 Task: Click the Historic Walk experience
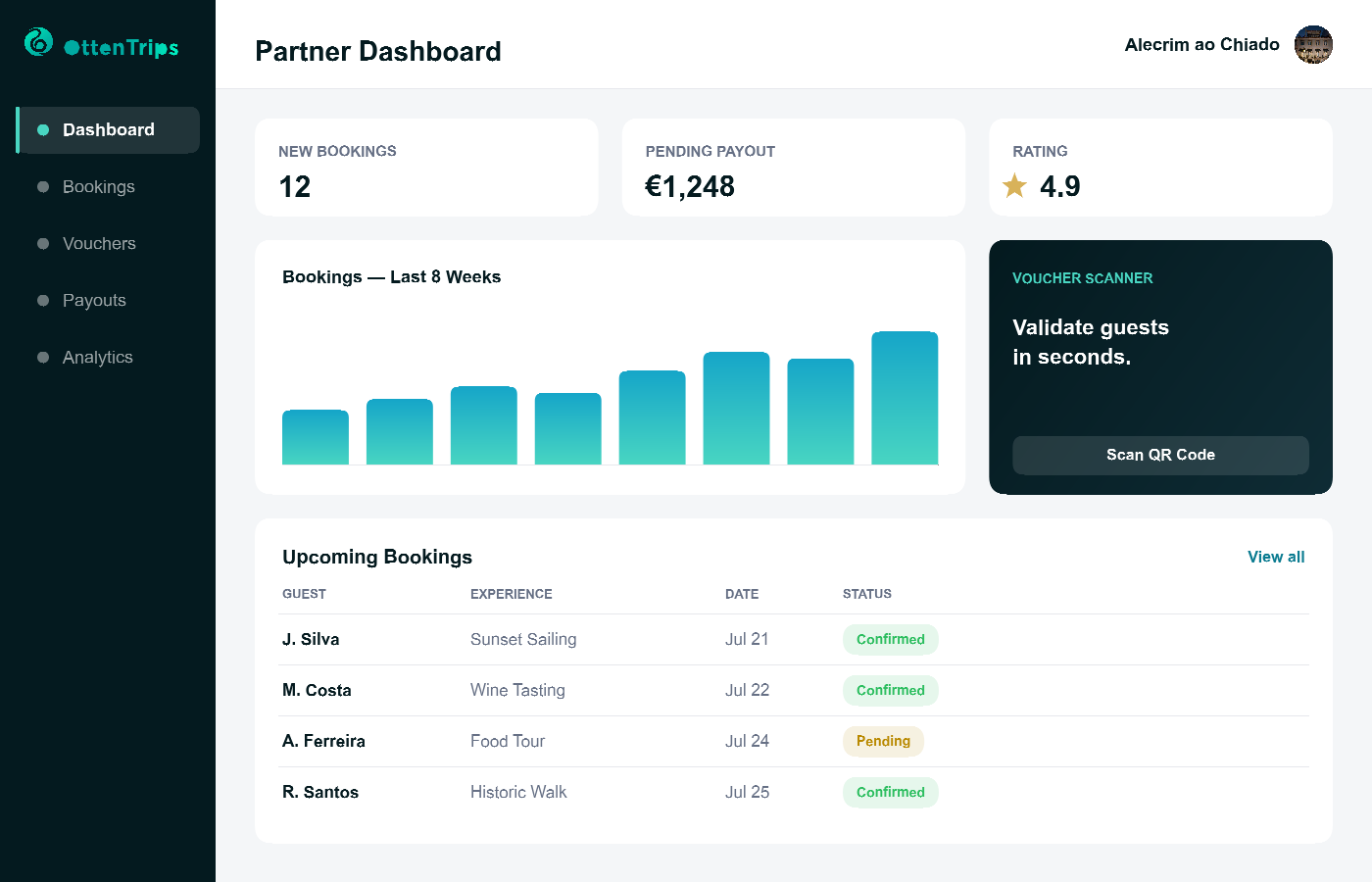point(518,793)
